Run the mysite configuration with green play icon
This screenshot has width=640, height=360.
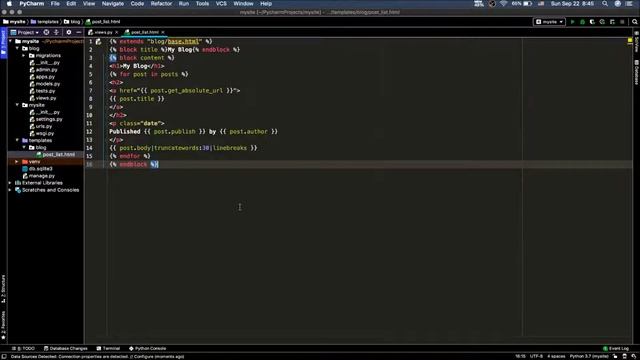572,22
